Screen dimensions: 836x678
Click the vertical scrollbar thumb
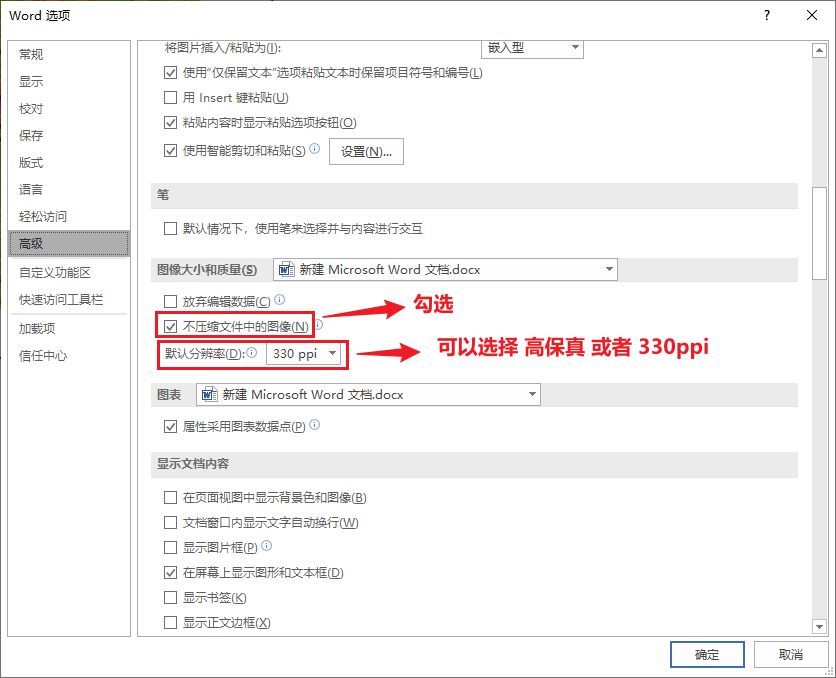tap(819, 233)
